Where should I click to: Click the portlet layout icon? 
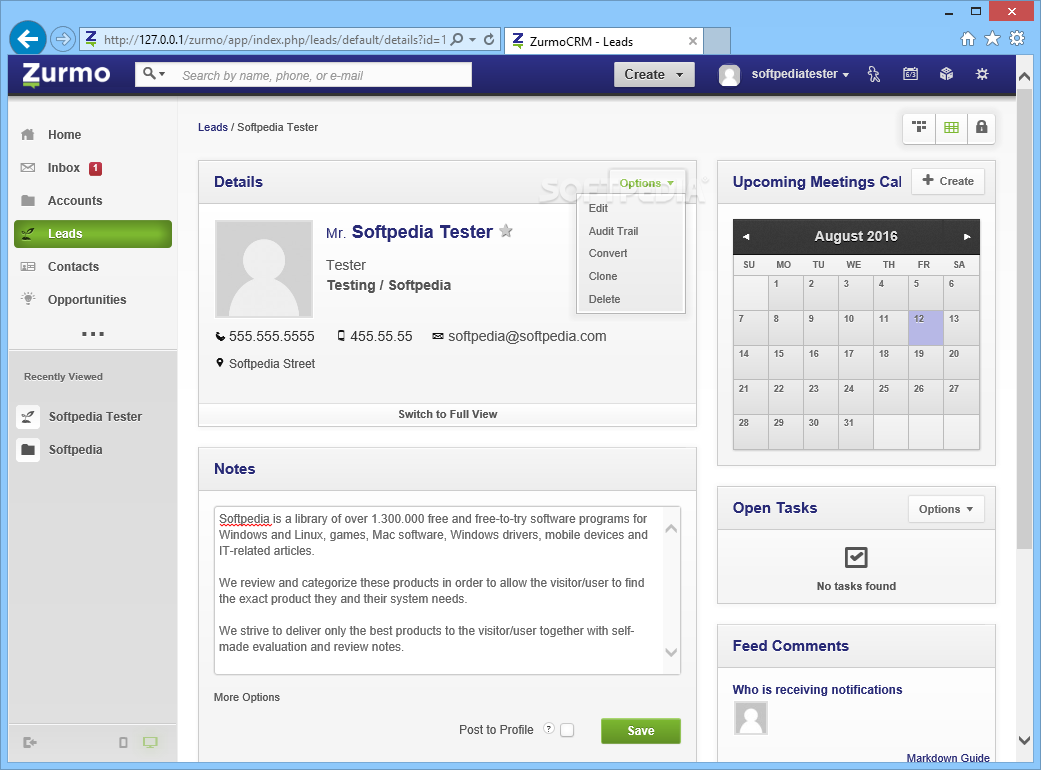919,127
